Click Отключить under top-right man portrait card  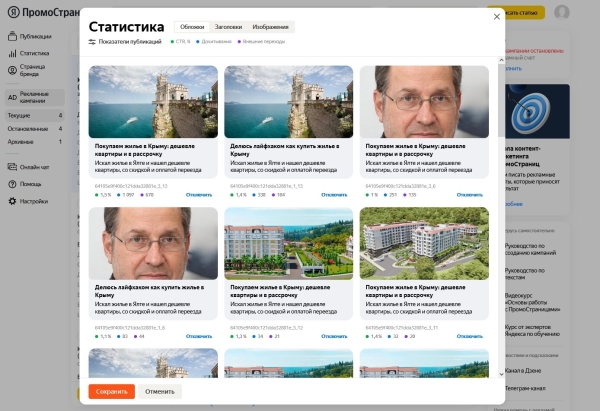(471, 195)
